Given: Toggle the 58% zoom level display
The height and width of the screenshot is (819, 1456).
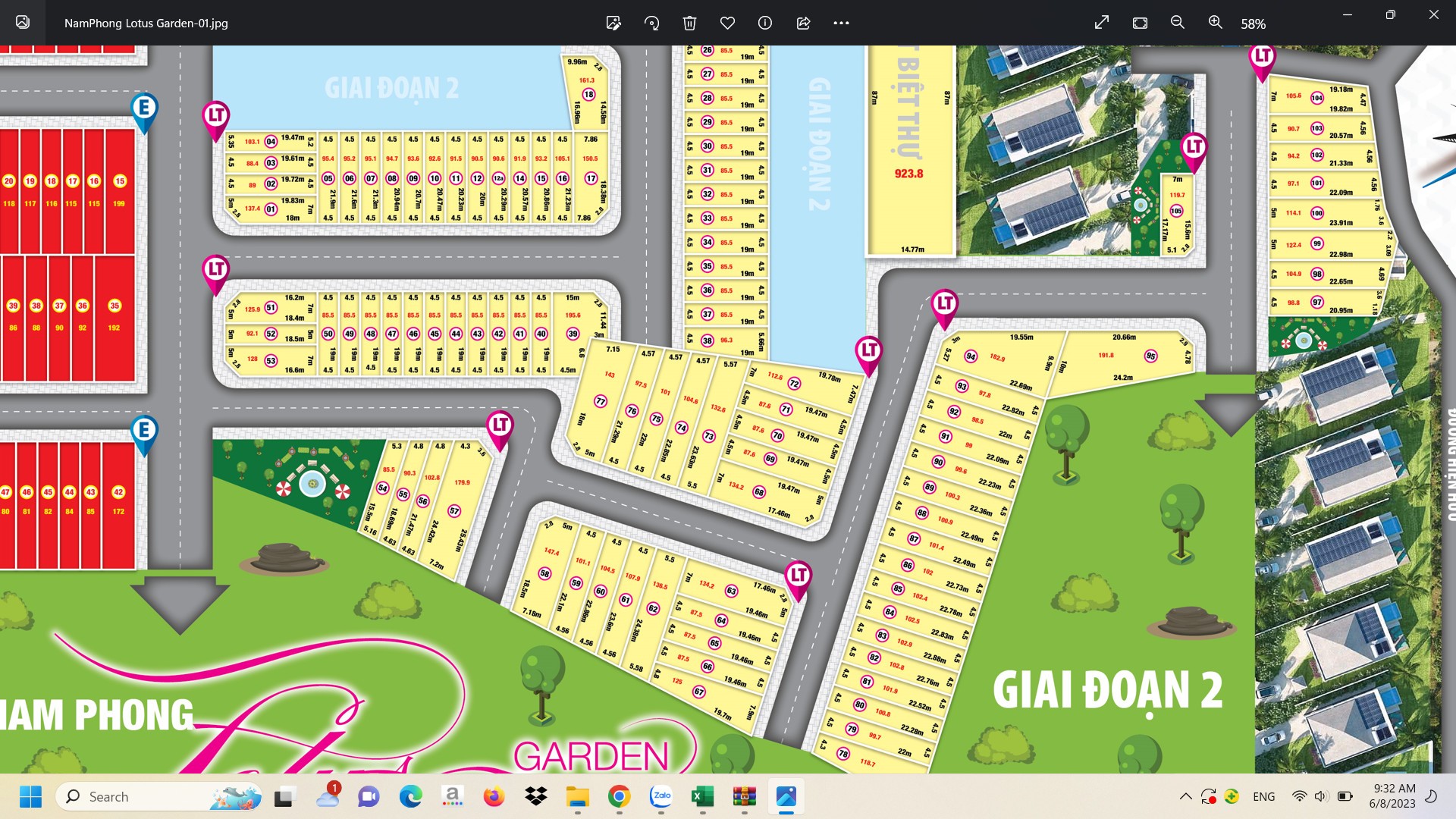Looking at the screenshot, I should coord(1251,22).
